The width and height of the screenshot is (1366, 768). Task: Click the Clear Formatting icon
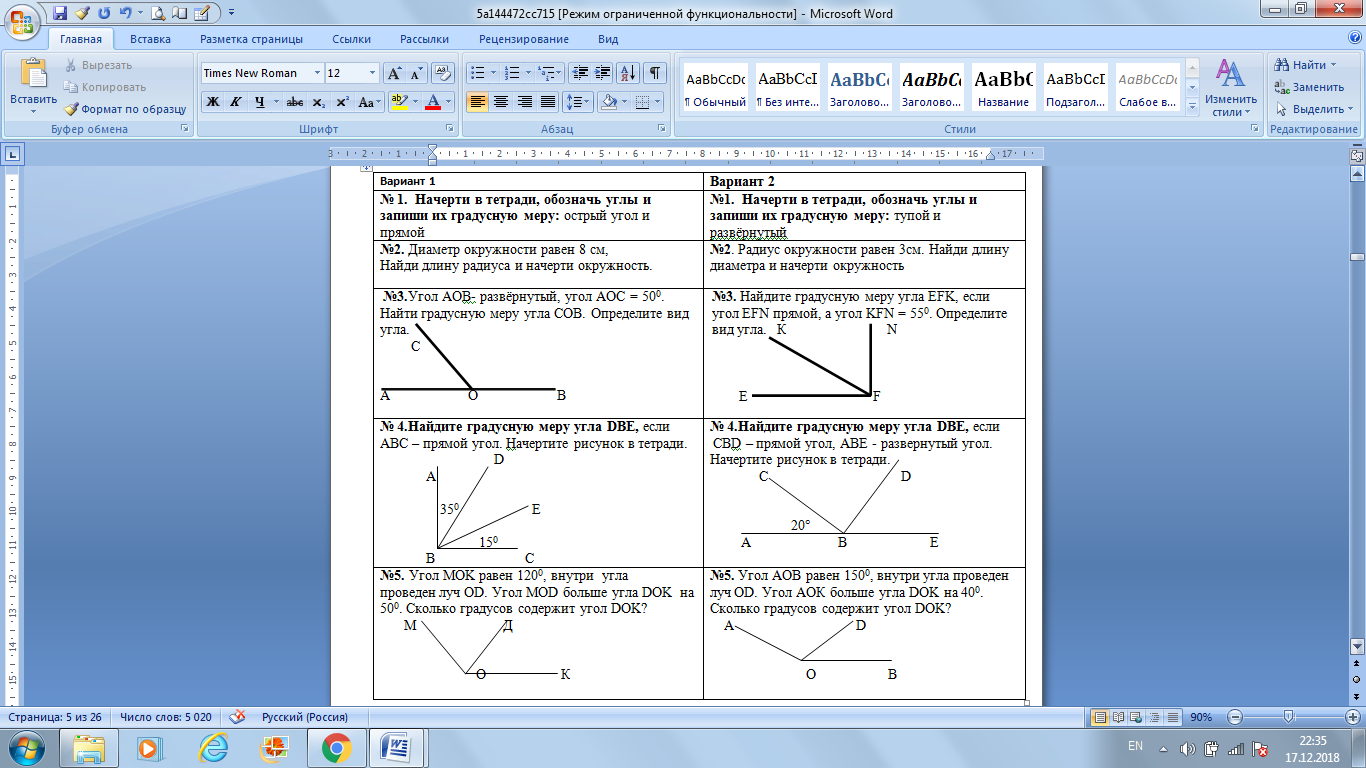pos(444,73)
